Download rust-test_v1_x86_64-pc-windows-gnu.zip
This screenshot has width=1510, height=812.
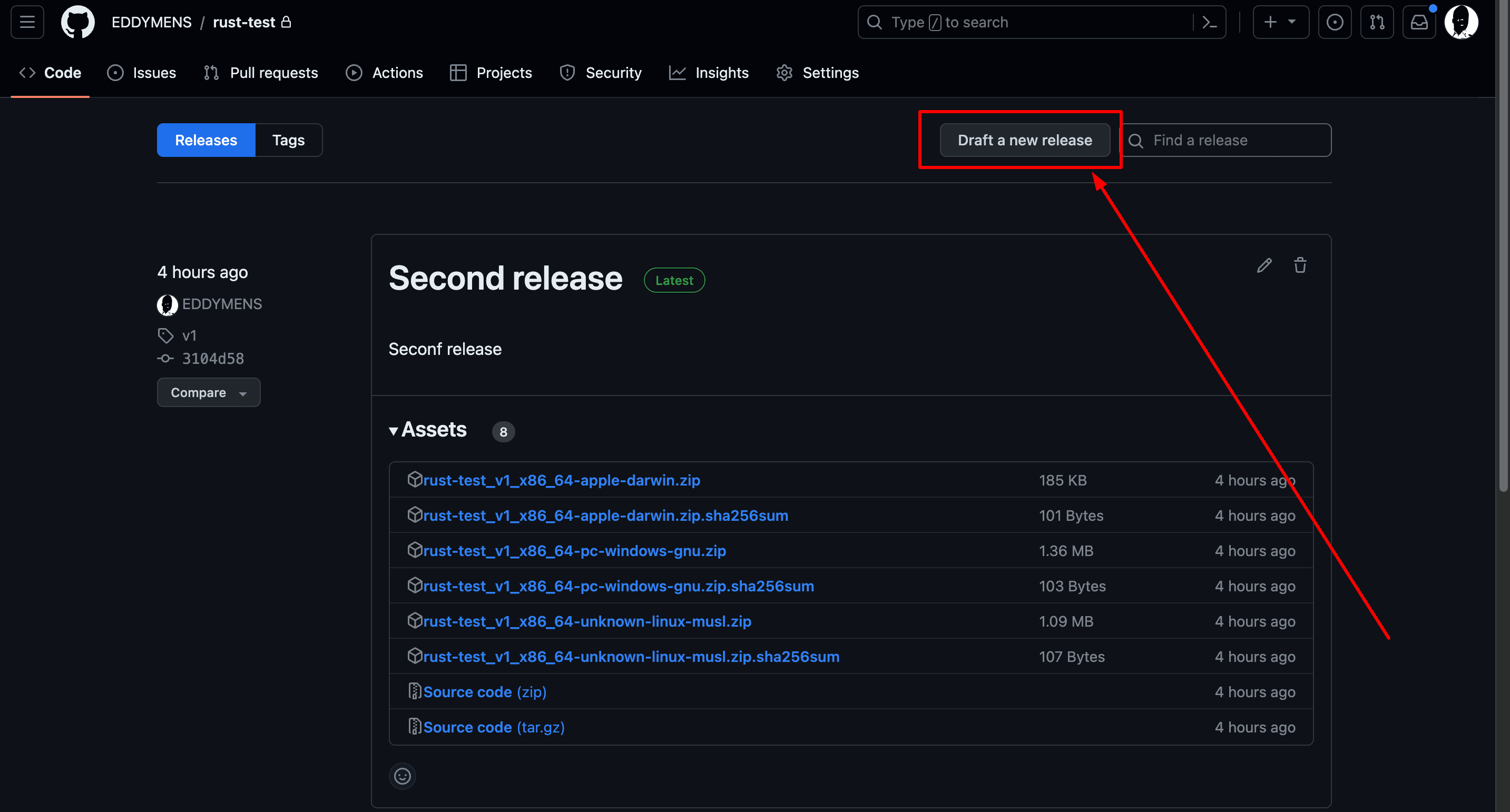point(574,550)
